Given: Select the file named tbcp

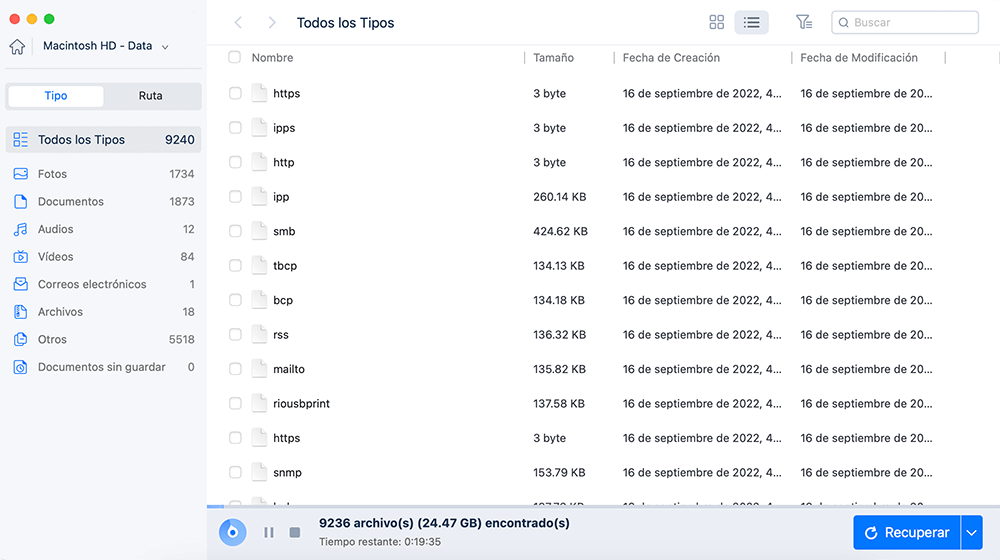Looking at the screenshot, I should 285,265.
